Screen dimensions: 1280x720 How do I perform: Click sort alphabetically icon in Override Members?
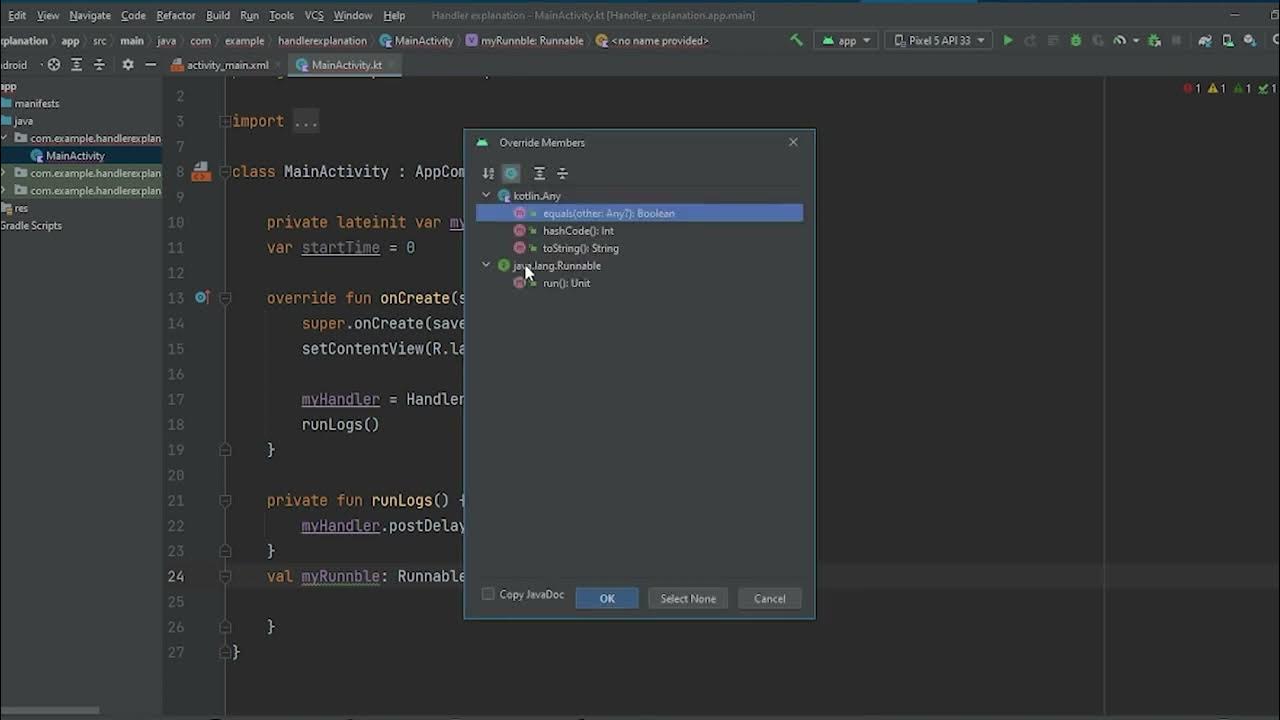click(488, 173)
